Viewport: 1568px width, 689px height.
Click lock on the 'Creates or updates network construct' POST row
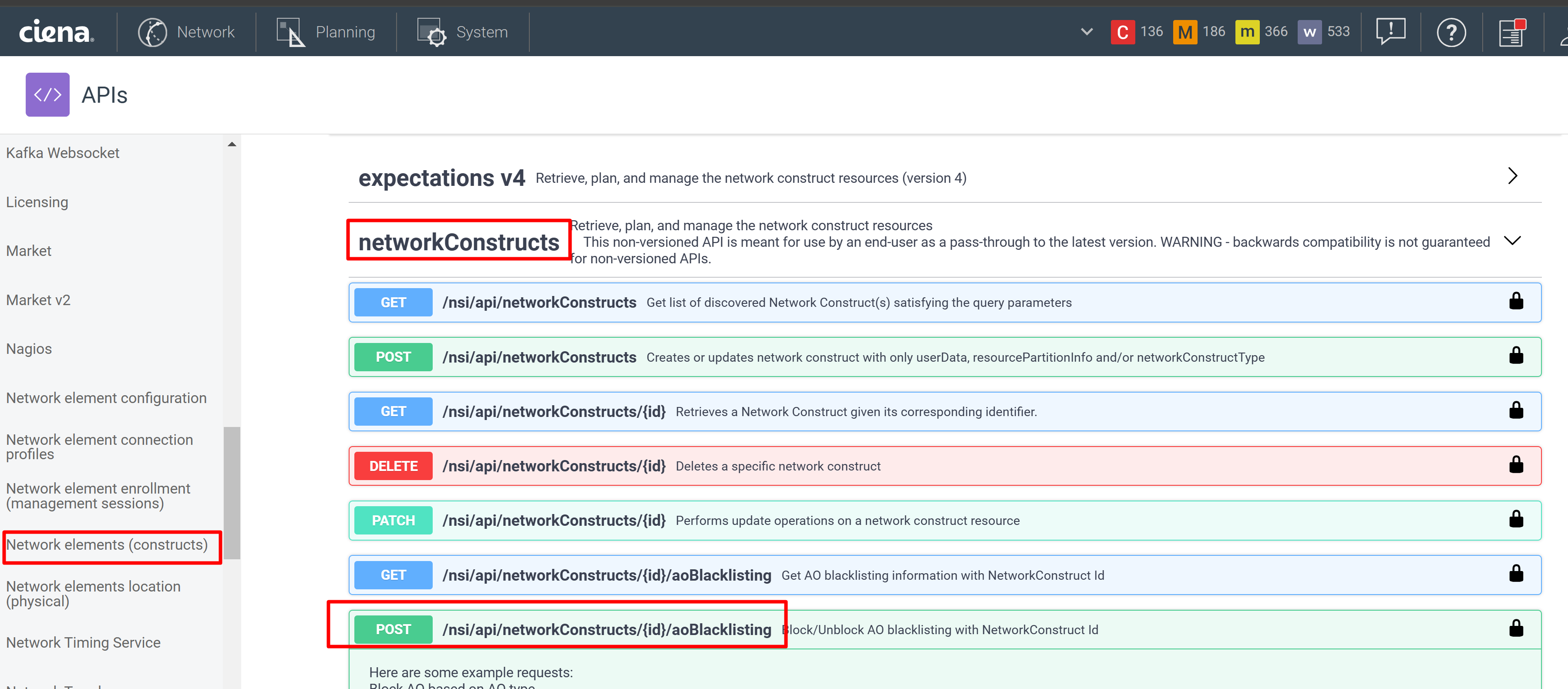(1516, 356)
